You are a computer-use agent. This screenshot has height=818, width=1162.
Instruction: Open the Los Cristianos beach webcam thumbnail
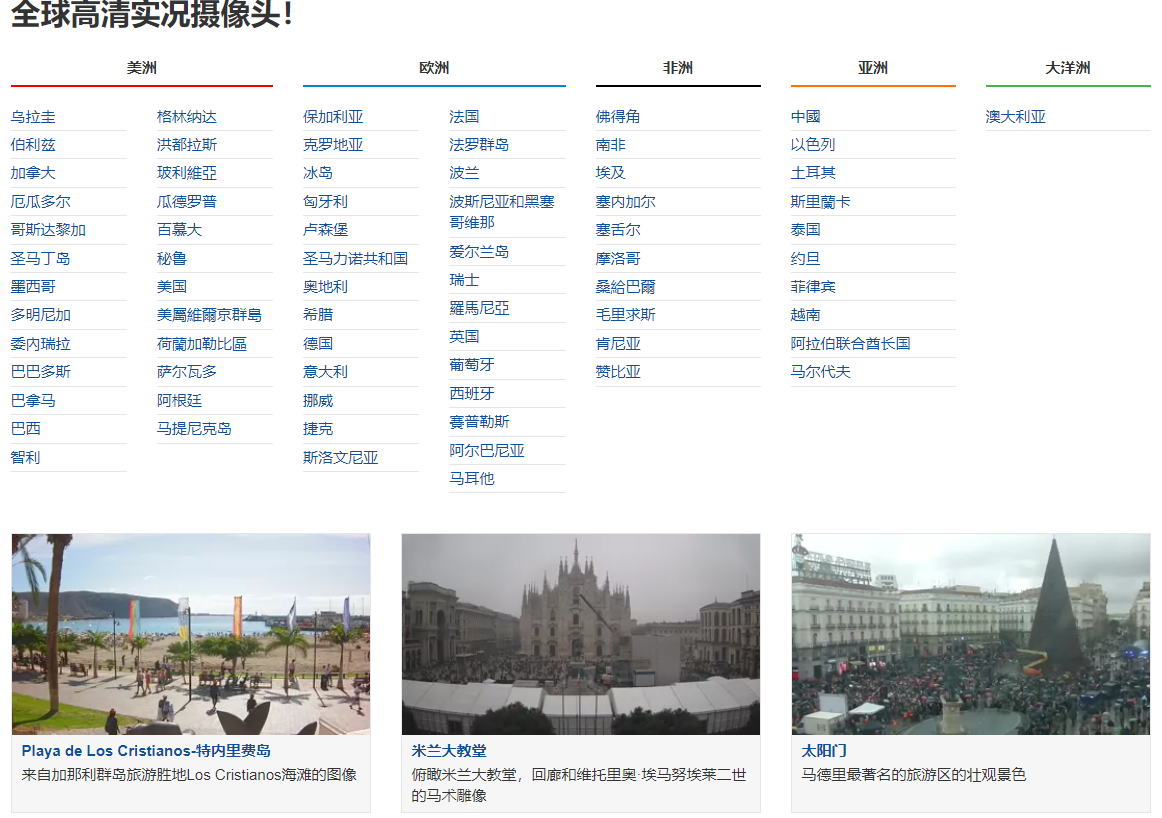click(191, 634)
